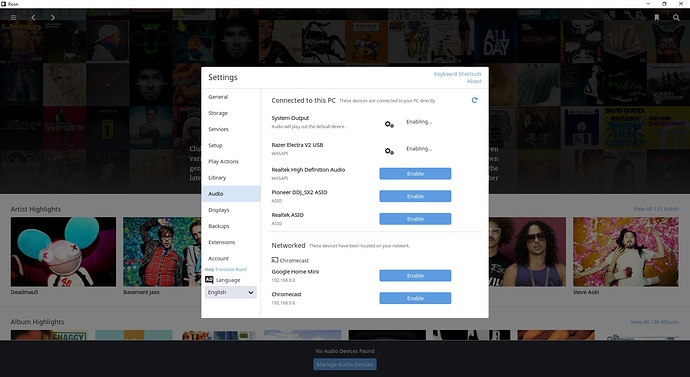Click the Language icon in Settings

(x=209, y=280)
